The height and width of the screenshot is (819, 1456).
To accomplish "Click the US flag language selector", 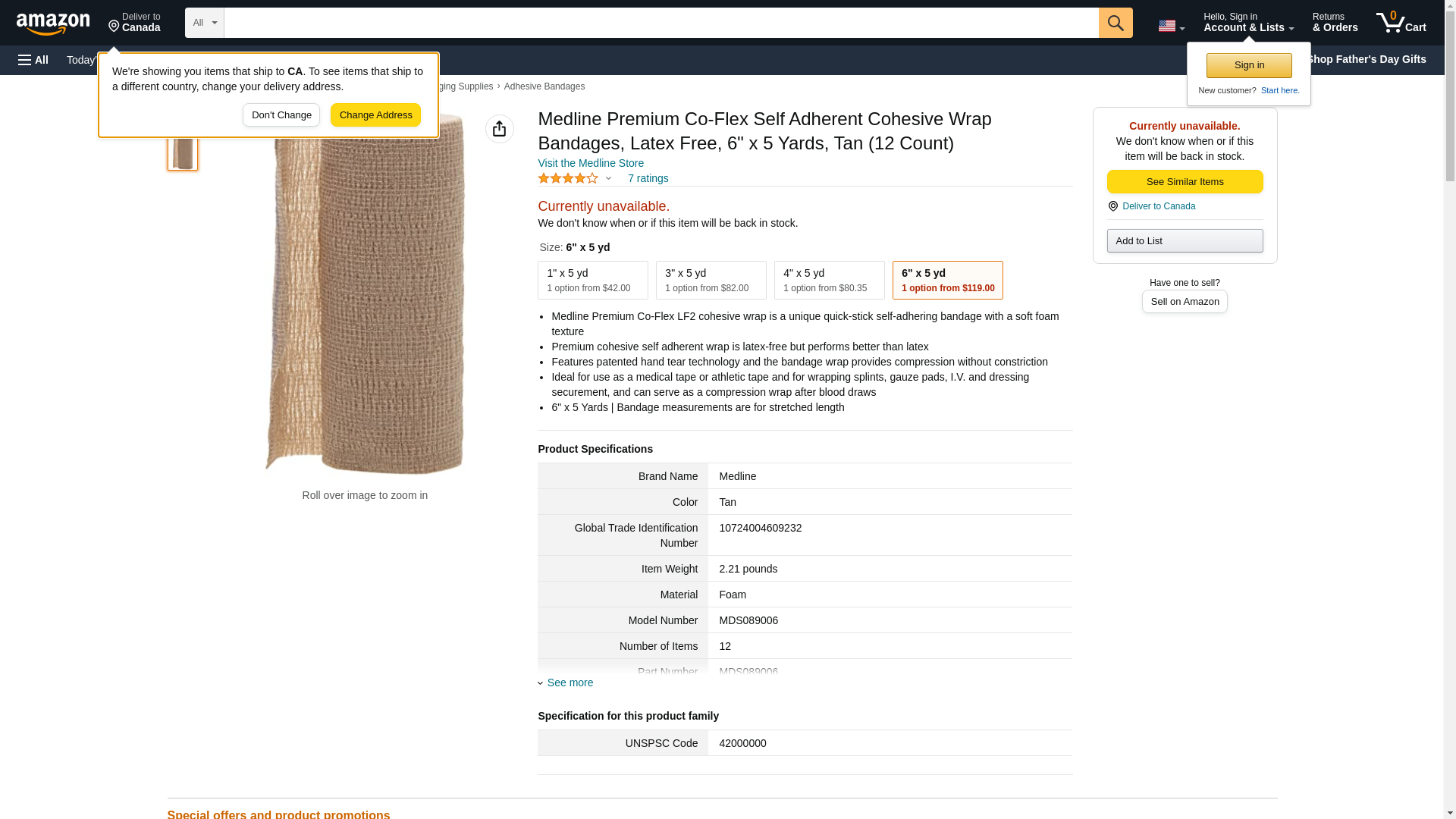I will pyautogui.click(x=1170, y=26).
